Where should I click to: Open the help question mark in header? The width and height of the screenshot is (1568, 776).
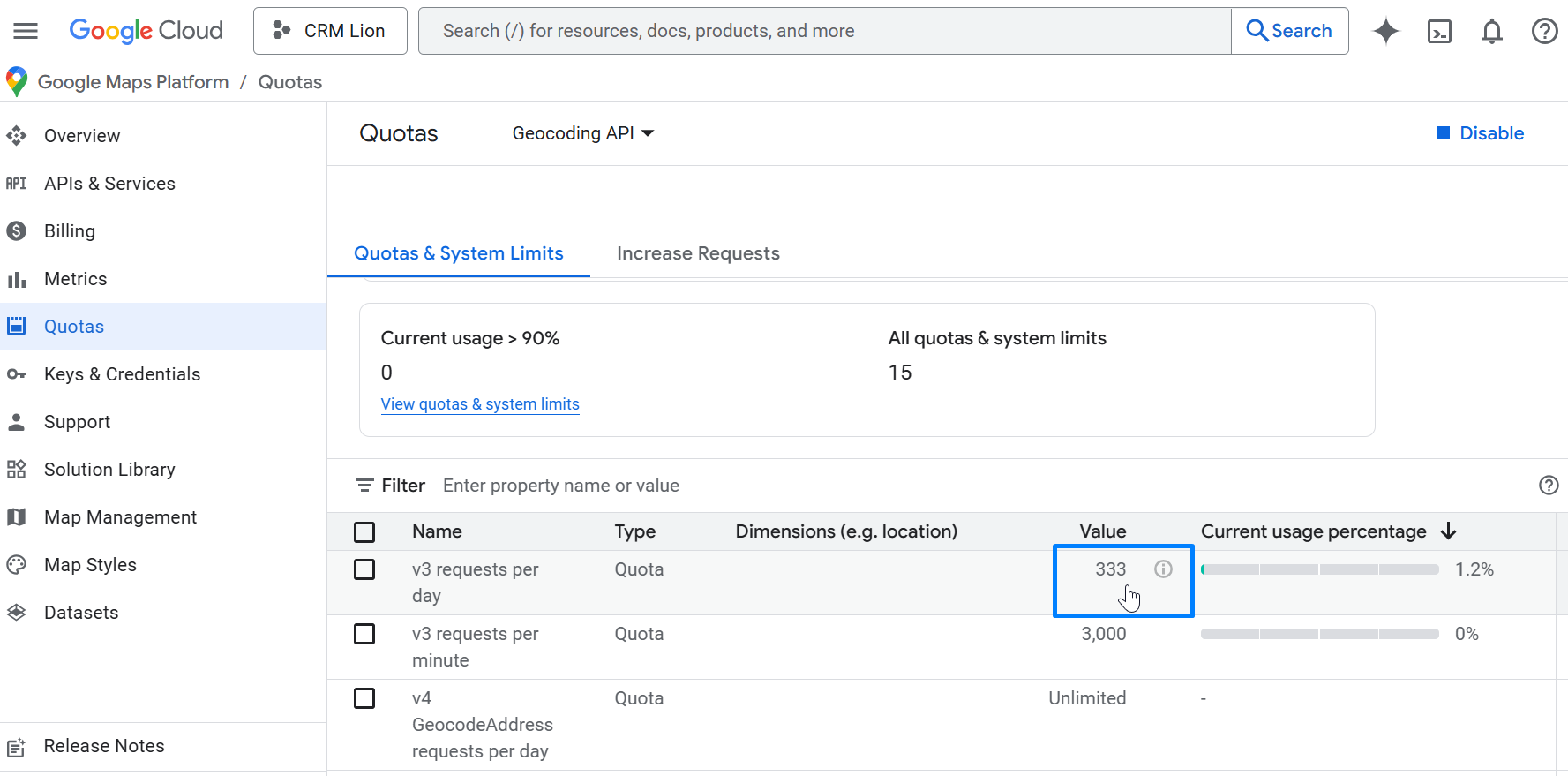coord(1544,31)
